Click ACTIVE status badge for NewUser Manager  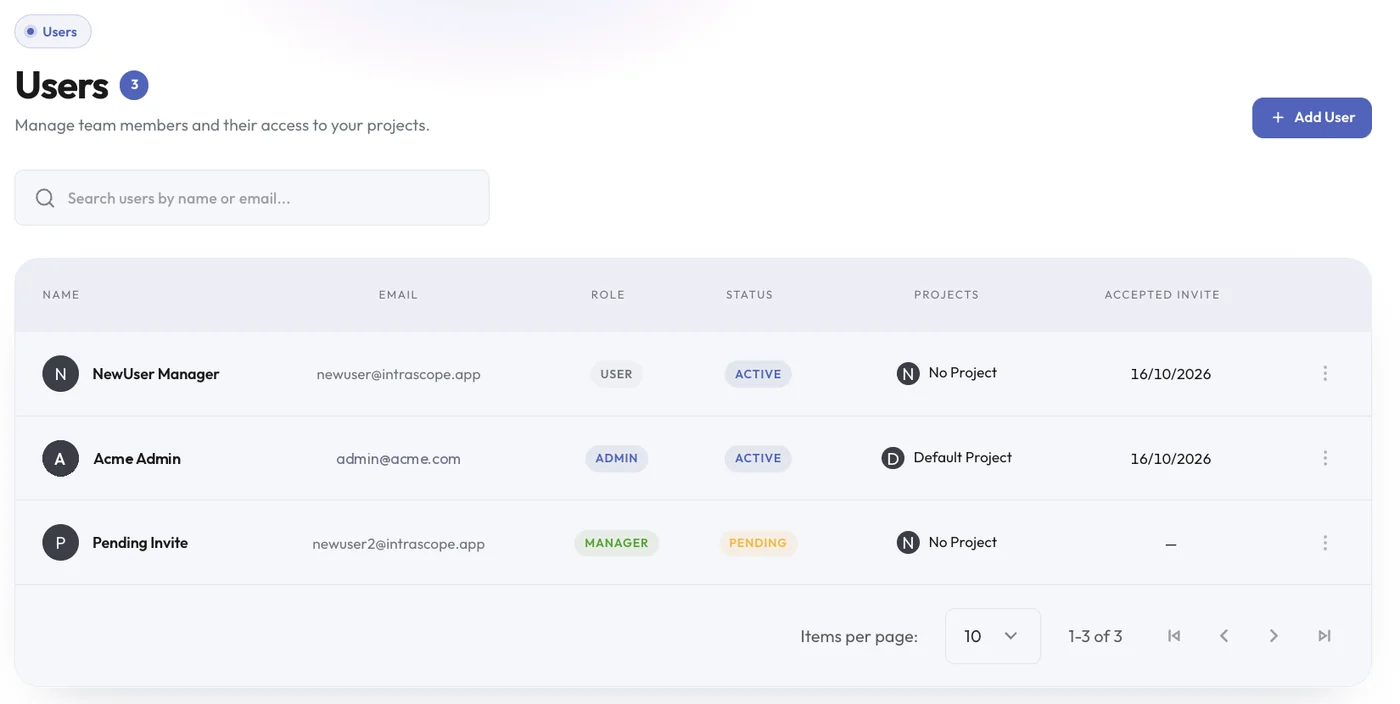(758, 374)
